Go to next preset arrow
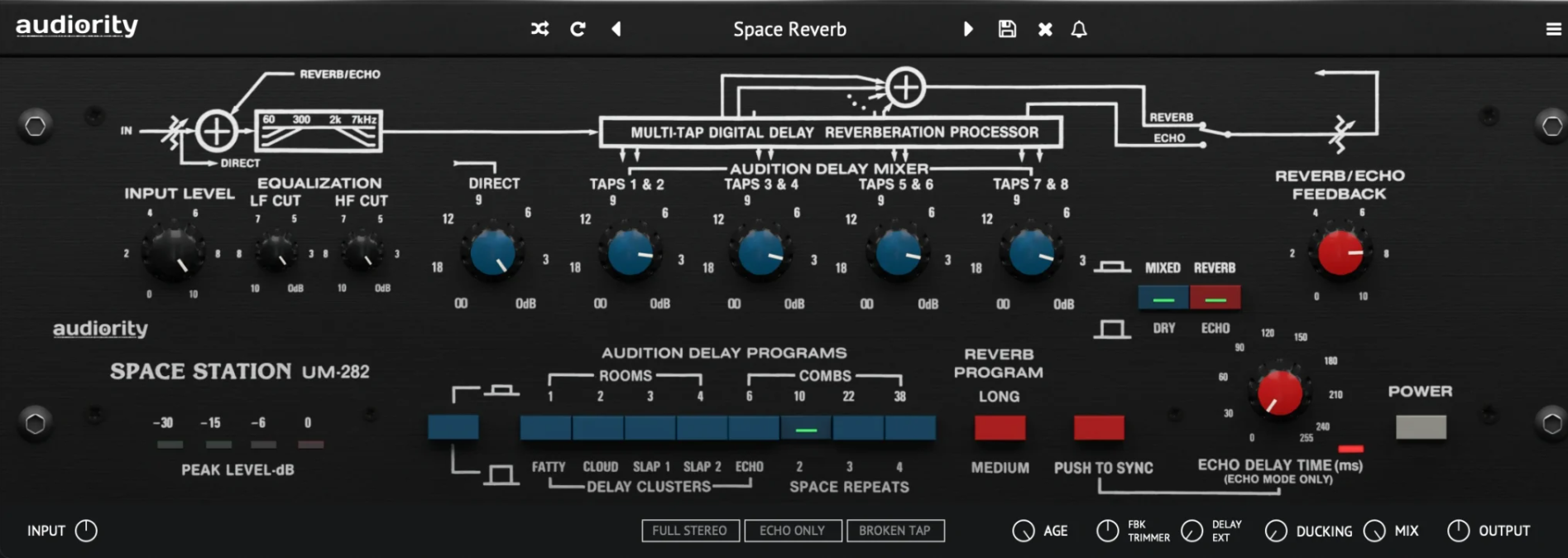Screen dimensions: 1568x558 (968, 29)
